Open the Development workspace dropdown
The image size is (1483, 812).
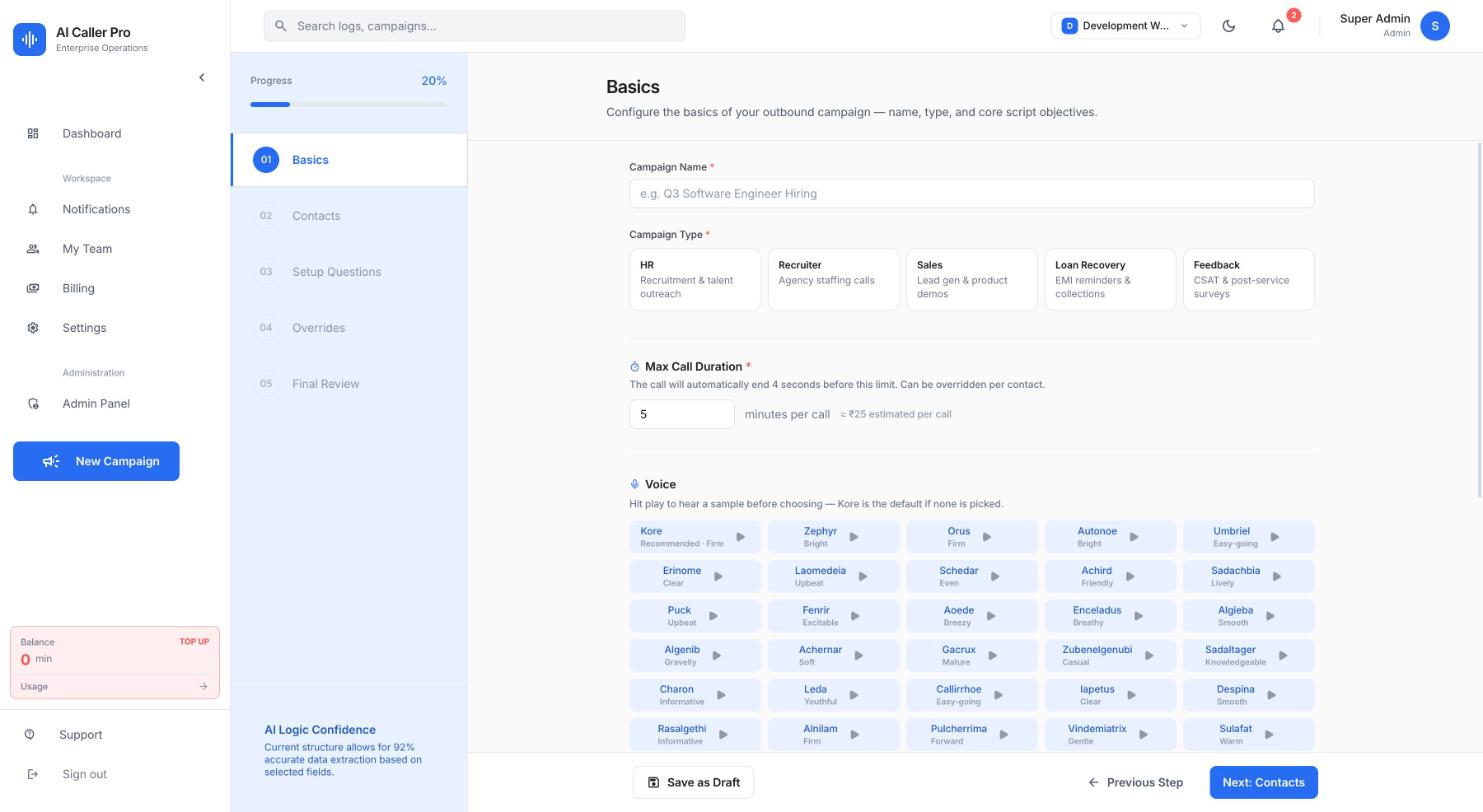click(x=1125, y=26)
